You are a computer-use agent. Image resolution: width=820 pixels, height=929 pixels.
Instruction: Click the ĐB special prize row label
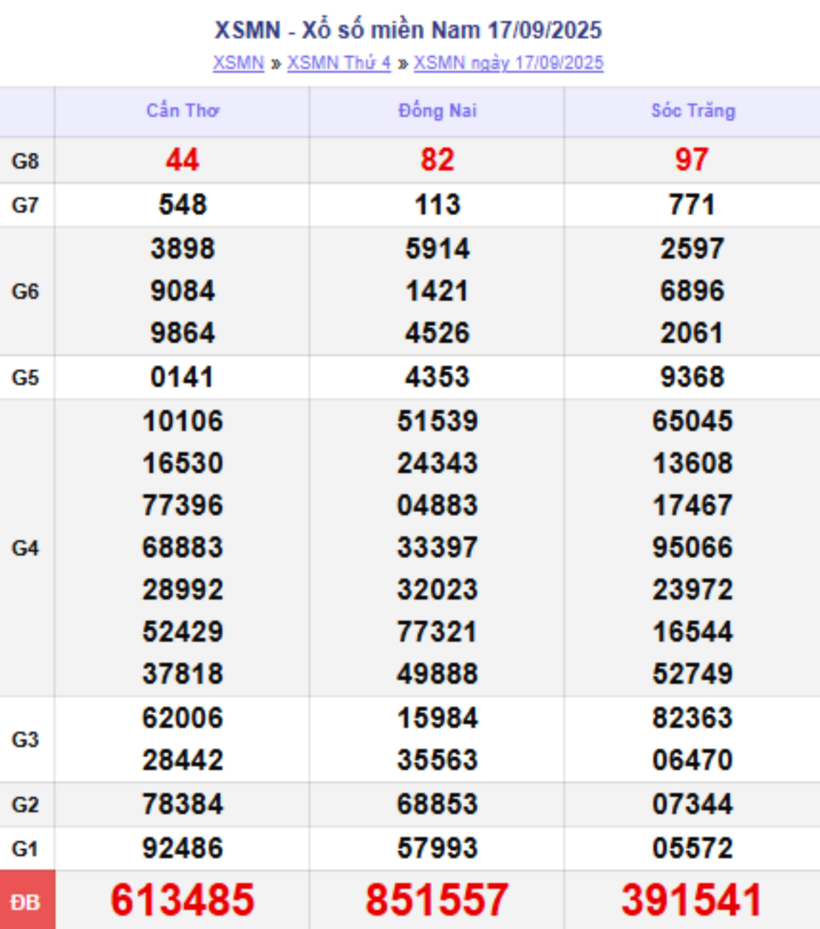(x=26, y=901)
